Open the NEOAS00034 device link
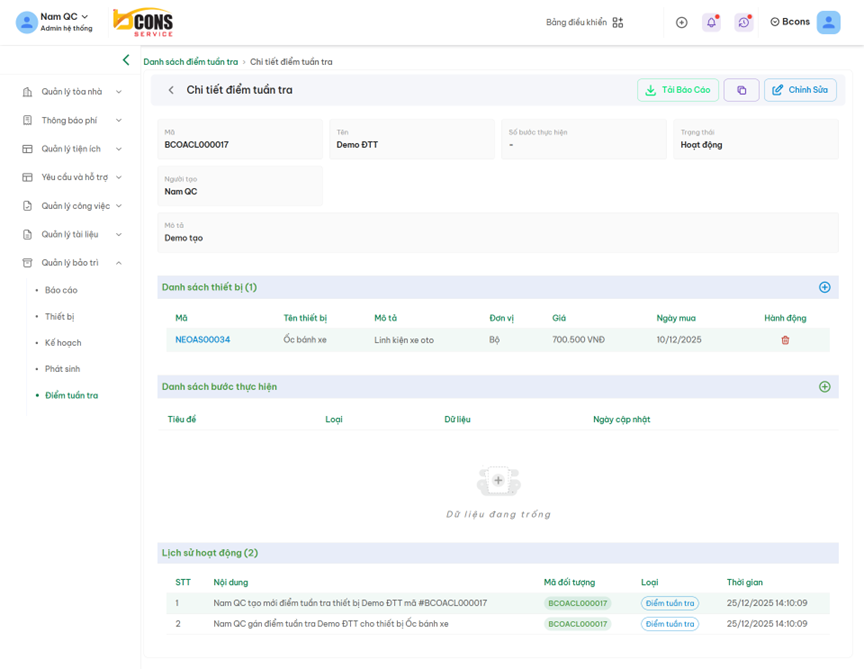Screen dimensions: 864x669 pos(202,340)
